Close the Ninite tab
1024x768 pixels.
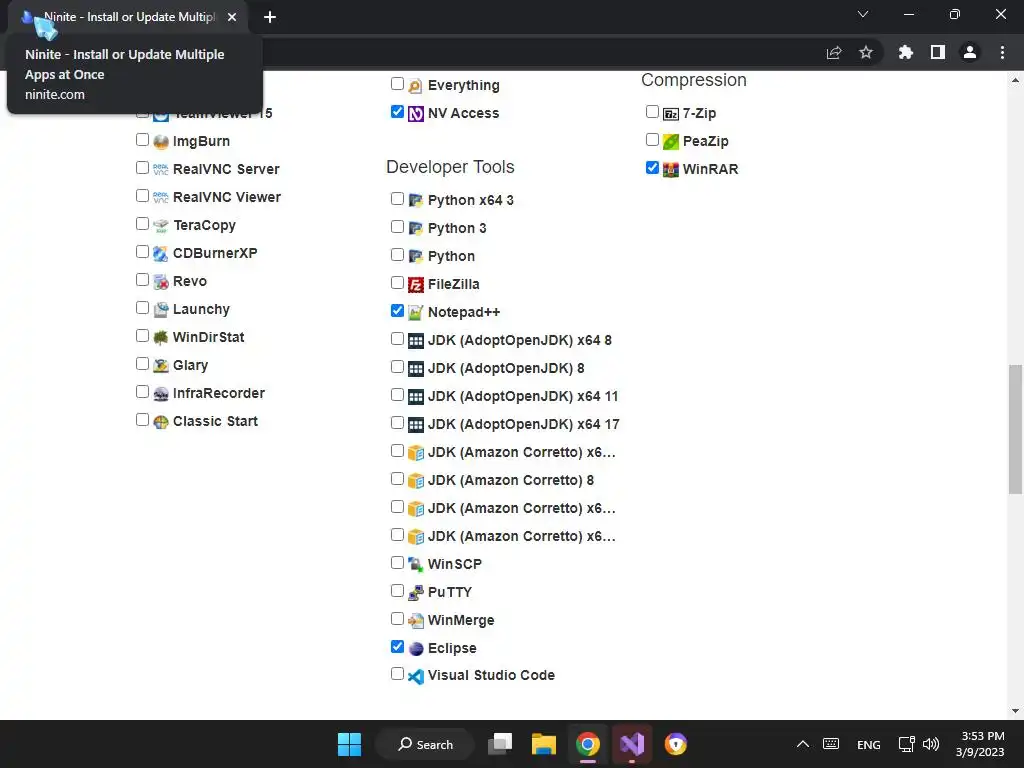[x=232, y=17]
